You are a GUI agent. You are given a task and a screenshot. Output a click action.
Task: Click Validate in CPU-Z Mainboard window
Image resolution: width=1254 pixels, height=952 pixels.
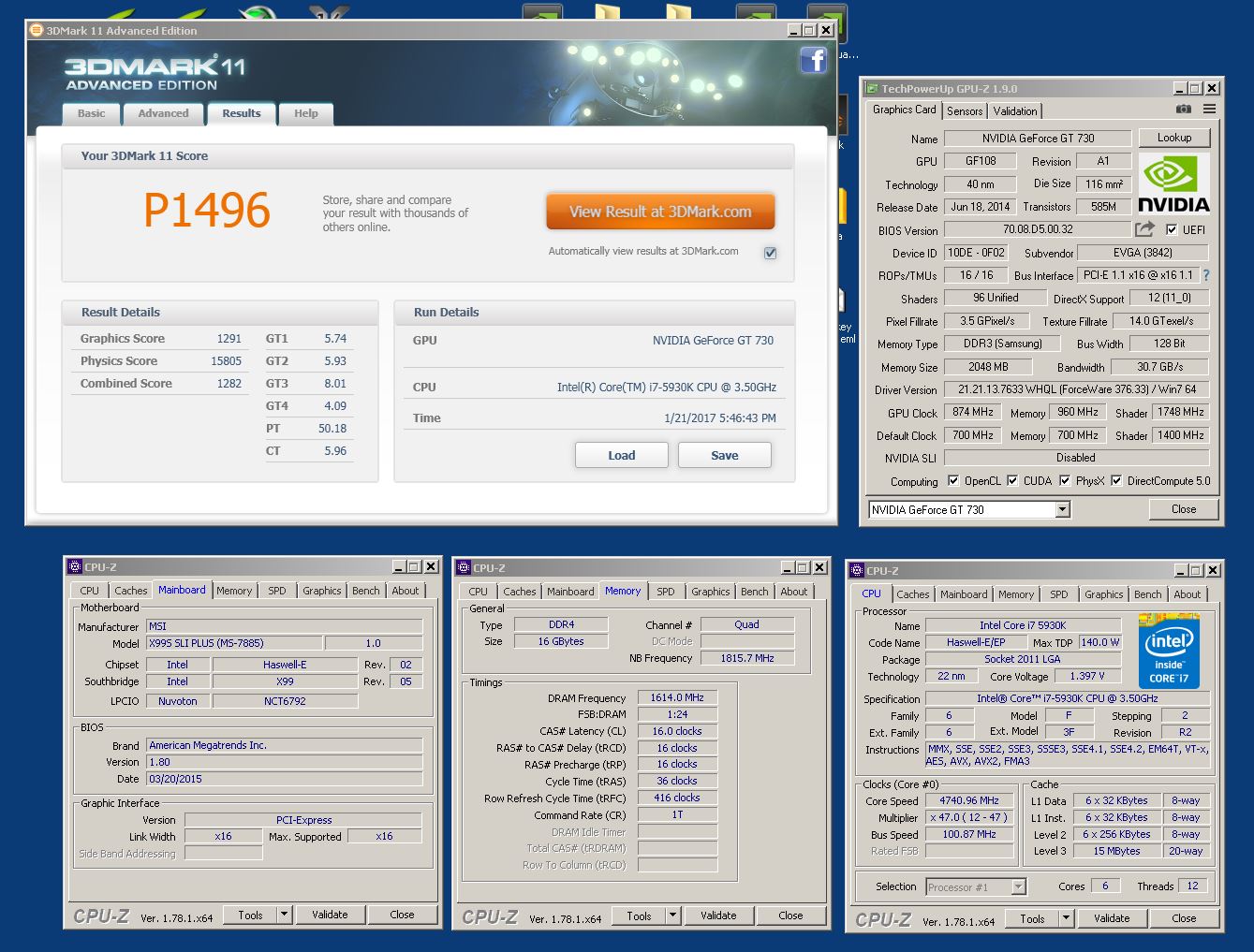click(x=330, y=915)
